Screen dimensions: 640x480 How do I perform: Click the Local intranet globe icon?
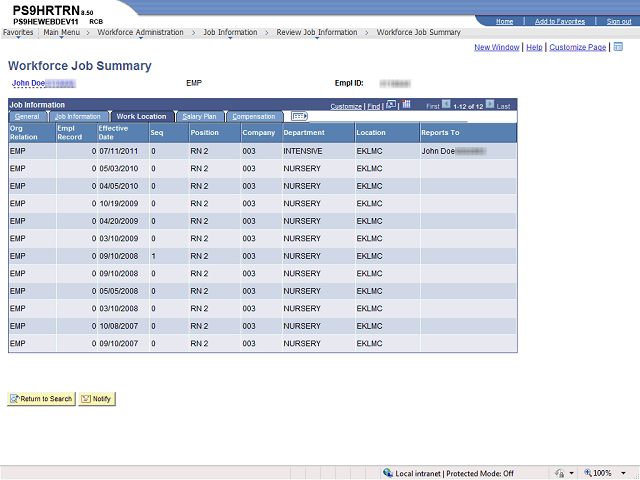point(388,473)
